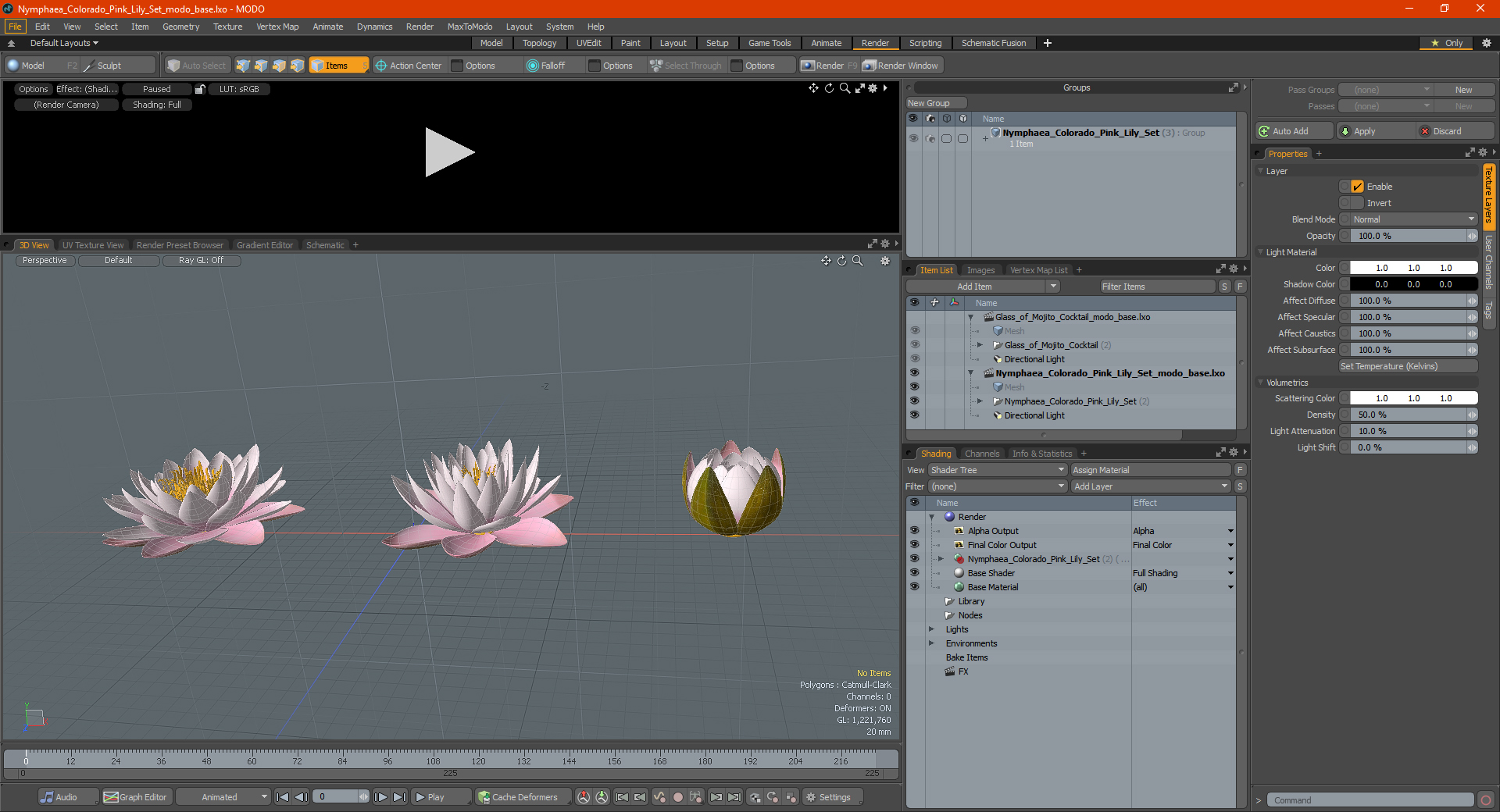Switch to Channels tab

[x=982, y=454]
